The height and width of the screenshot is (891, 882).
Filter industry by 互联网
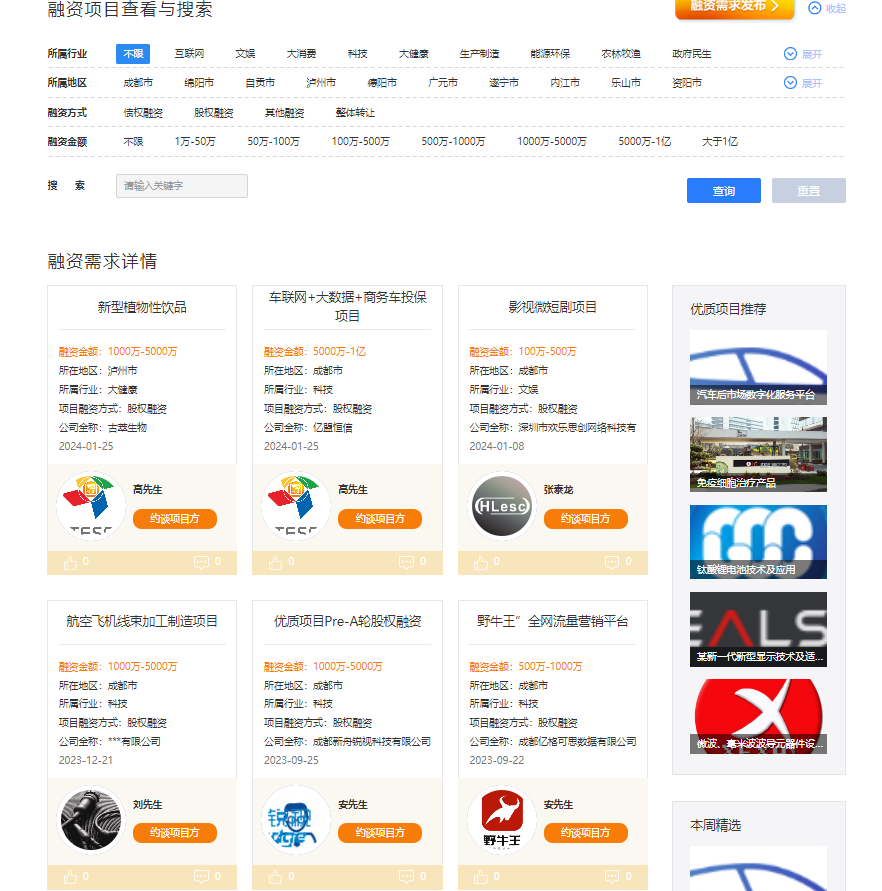189,54
